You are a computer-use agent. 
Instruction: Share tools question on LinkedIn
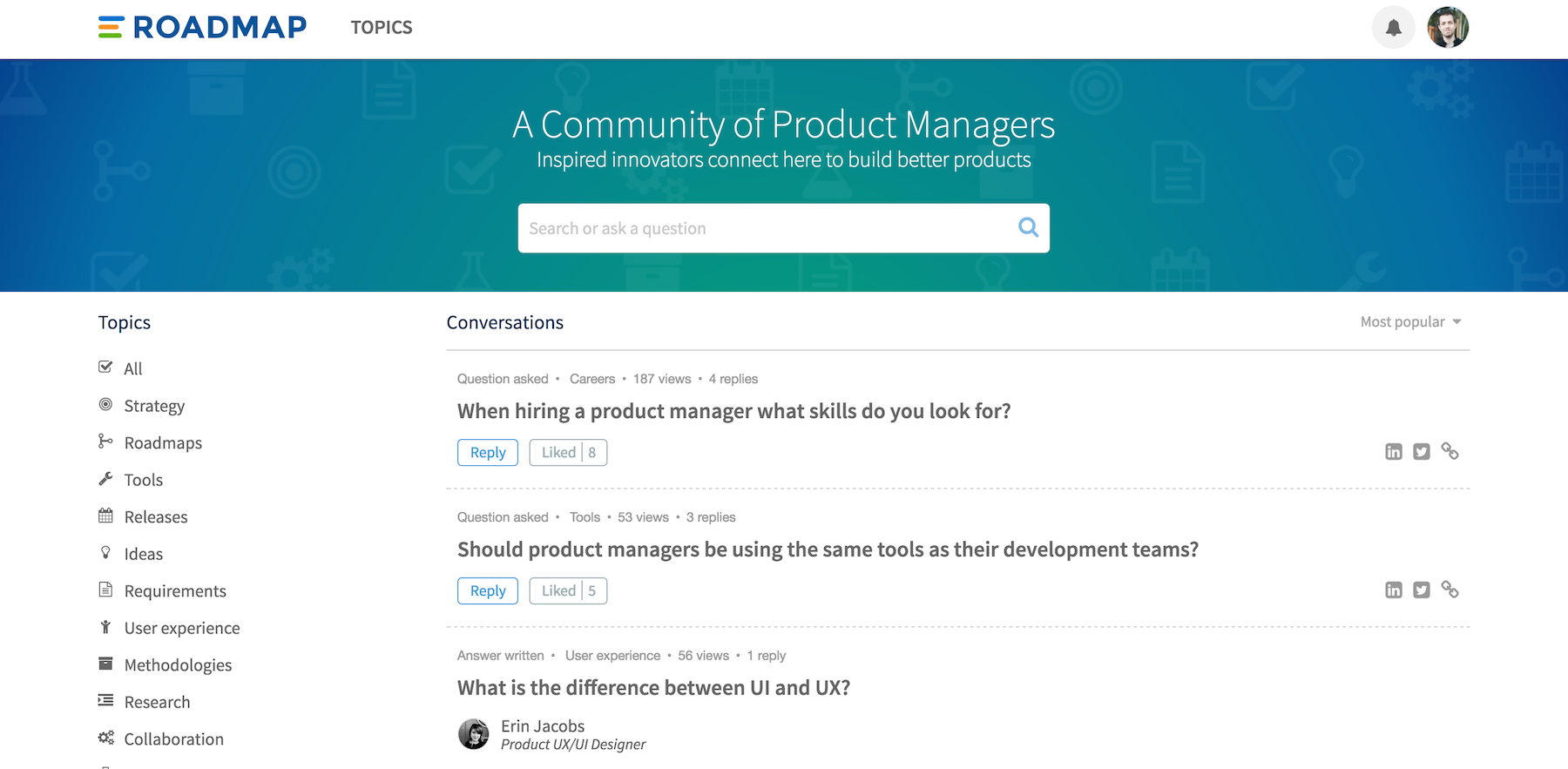pyautogui.click(x=1394, y=590)
